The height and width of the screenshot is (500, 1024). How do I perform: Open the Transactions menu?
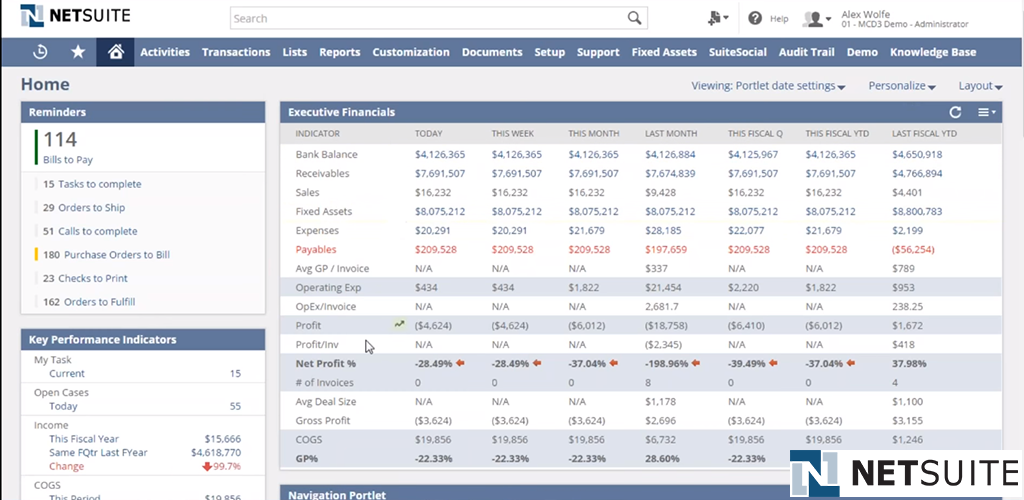click(x=235, y=52)
